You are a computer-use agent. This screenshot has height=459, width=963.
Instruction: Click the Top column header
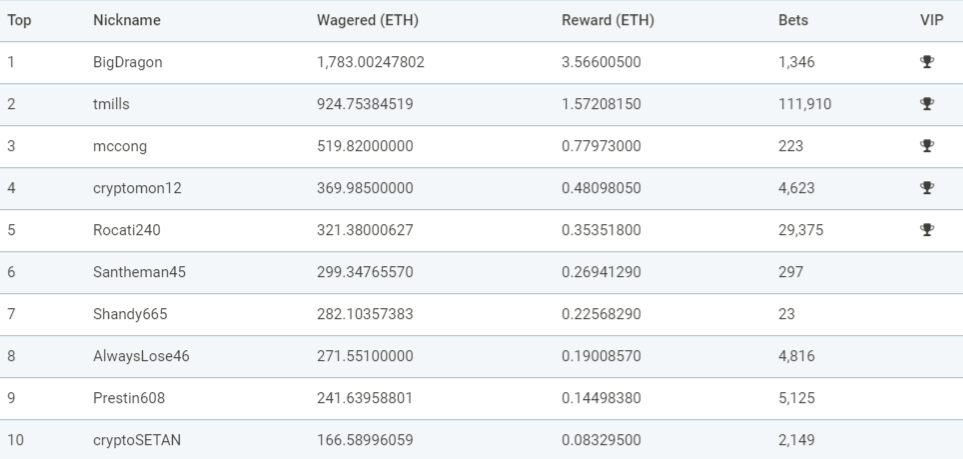coord(19,20)
